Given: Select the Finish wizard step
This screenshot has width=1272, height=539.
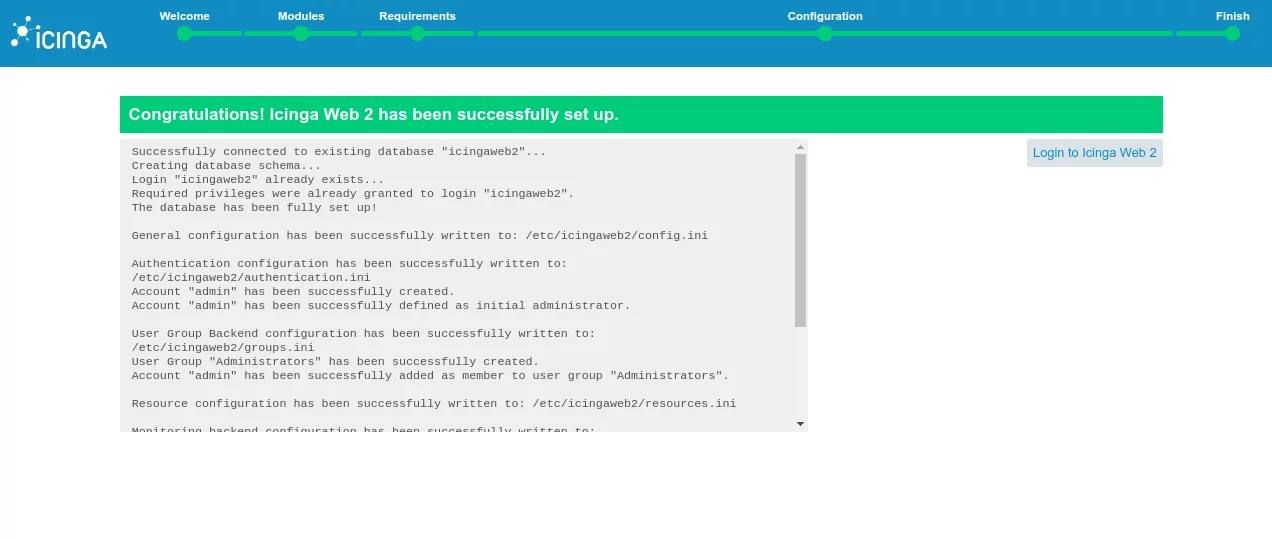Looking at the screenshot, I should 1232,33.
